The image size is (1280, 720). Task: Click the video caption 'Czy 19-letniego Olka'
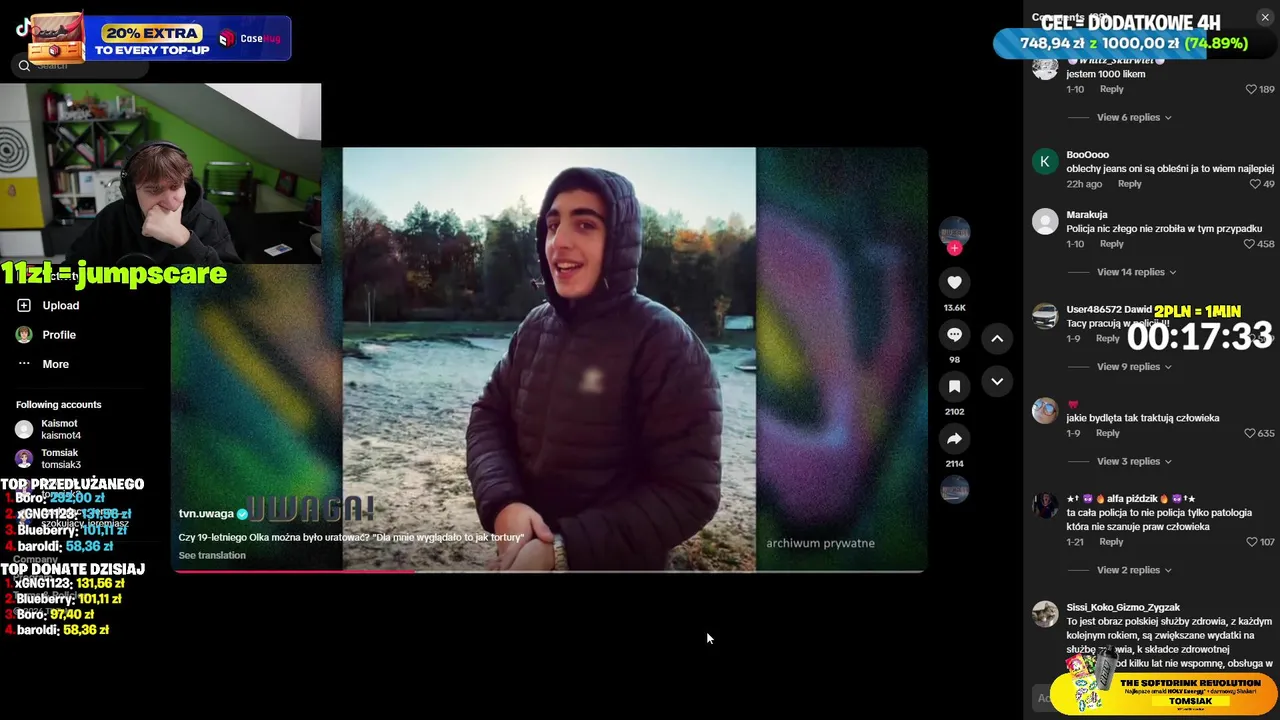pos(351,537)
